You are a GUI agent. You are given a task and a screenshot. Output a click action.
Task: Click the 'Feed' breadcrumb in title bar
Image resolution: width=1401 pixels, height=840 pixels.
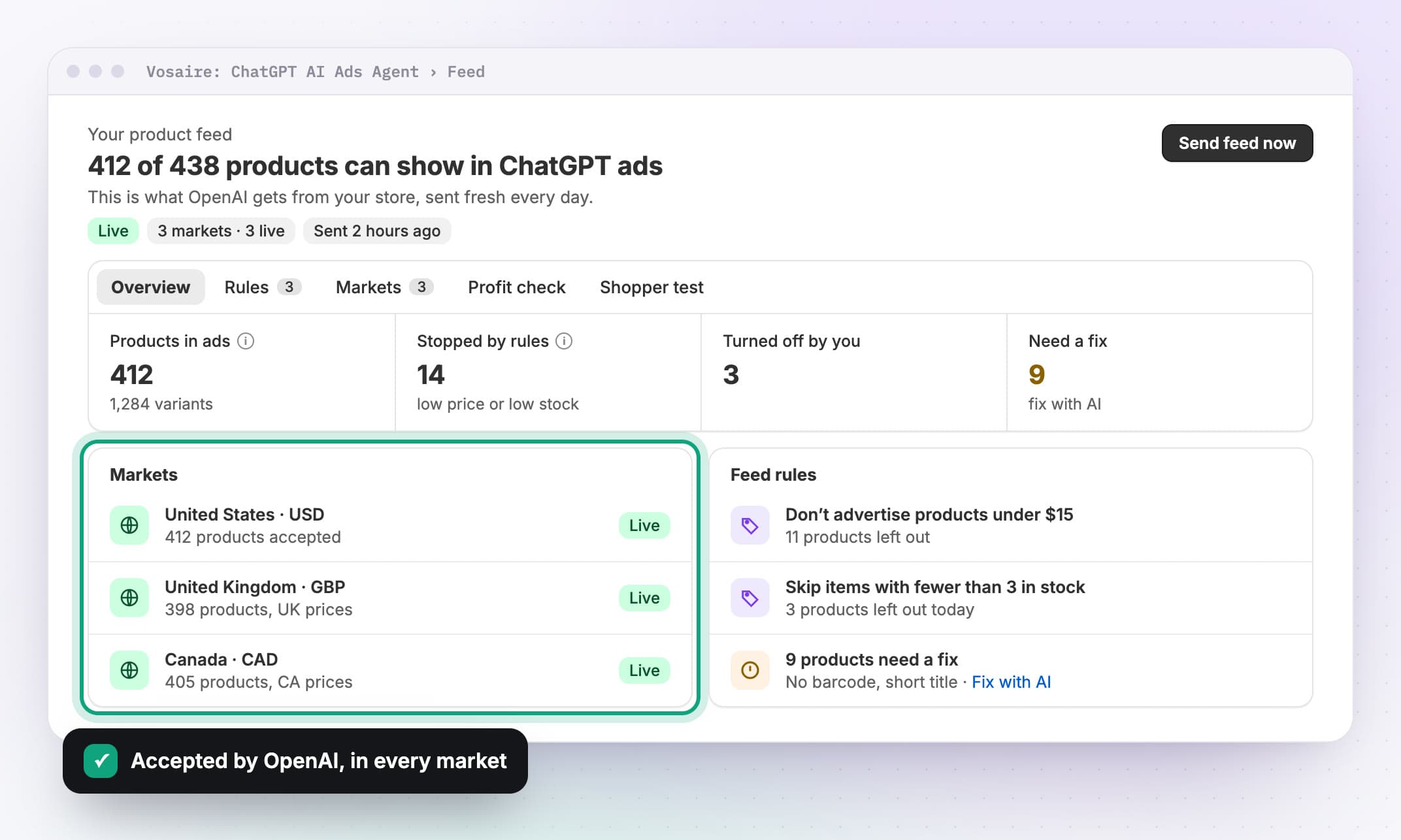click(x=466, y=72)
